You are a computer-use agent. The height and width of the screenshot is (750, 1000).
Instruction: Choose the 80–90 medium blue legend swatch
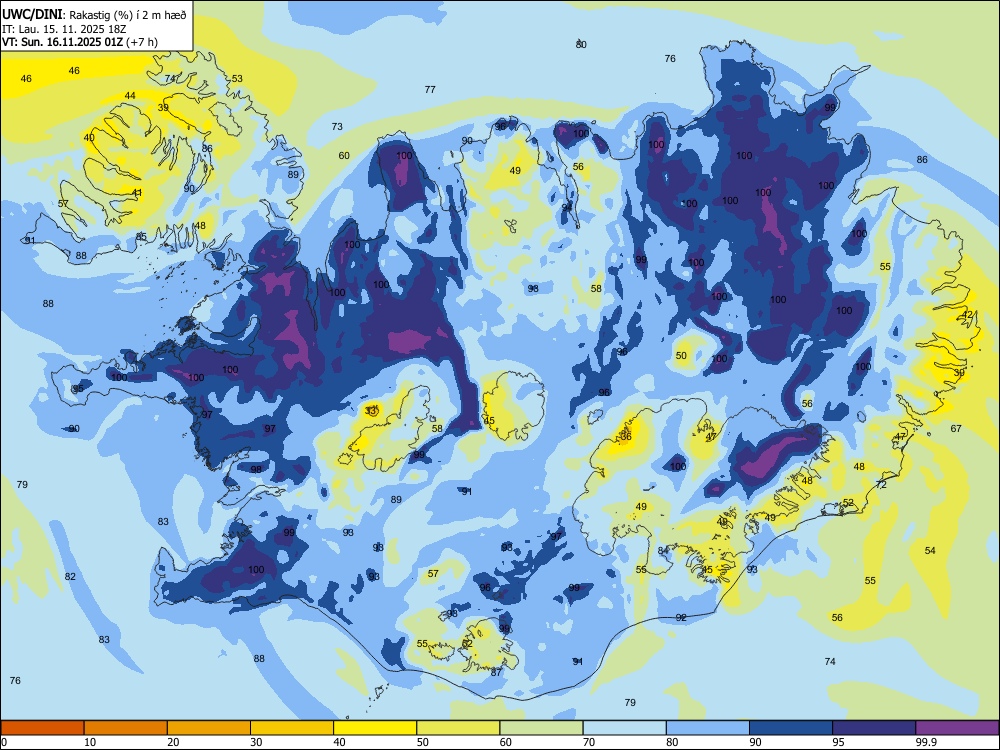[x=708, y=728]
